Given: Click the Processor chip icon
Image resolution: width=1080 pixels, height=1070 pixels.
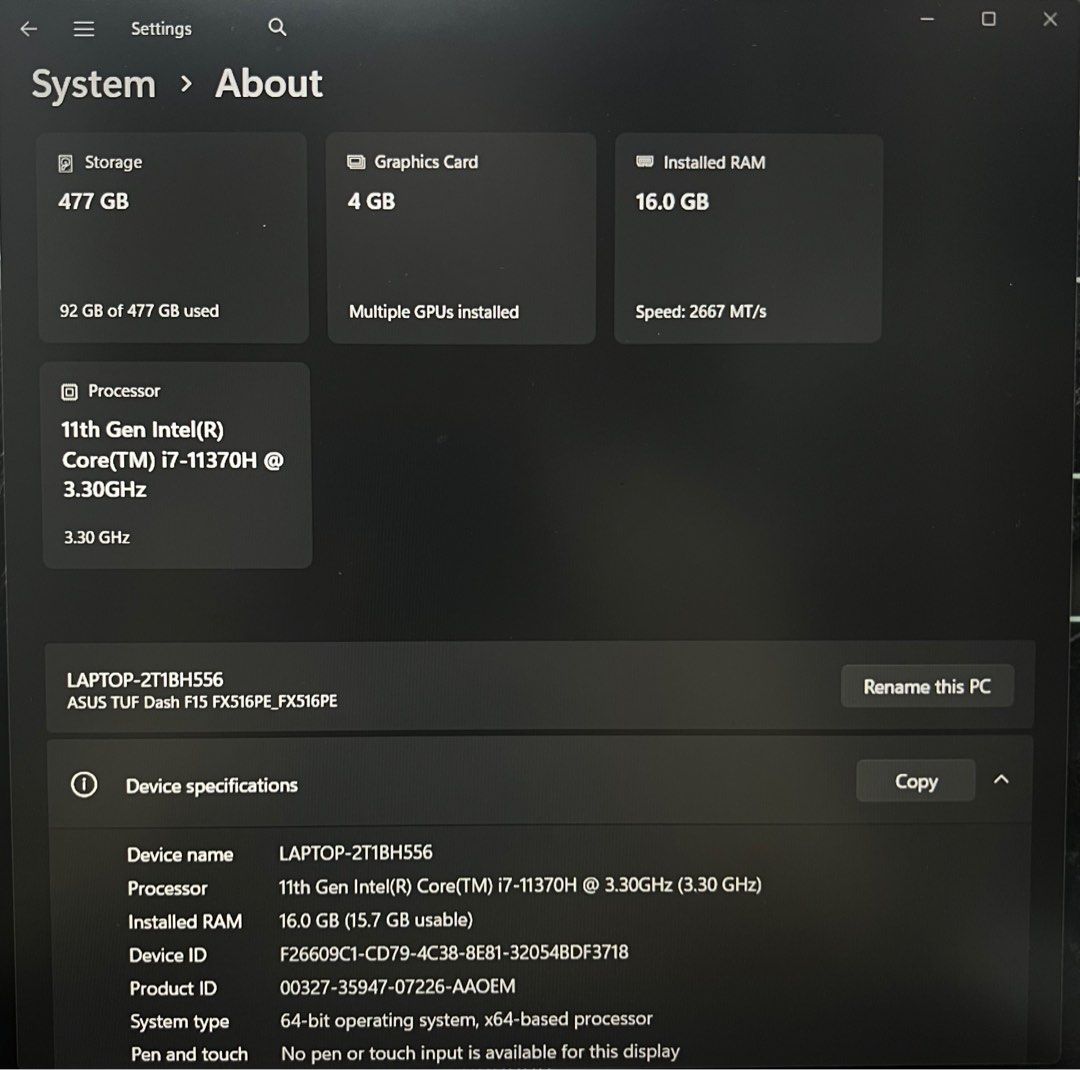Looking at the screenshot, I should (69, 390).
